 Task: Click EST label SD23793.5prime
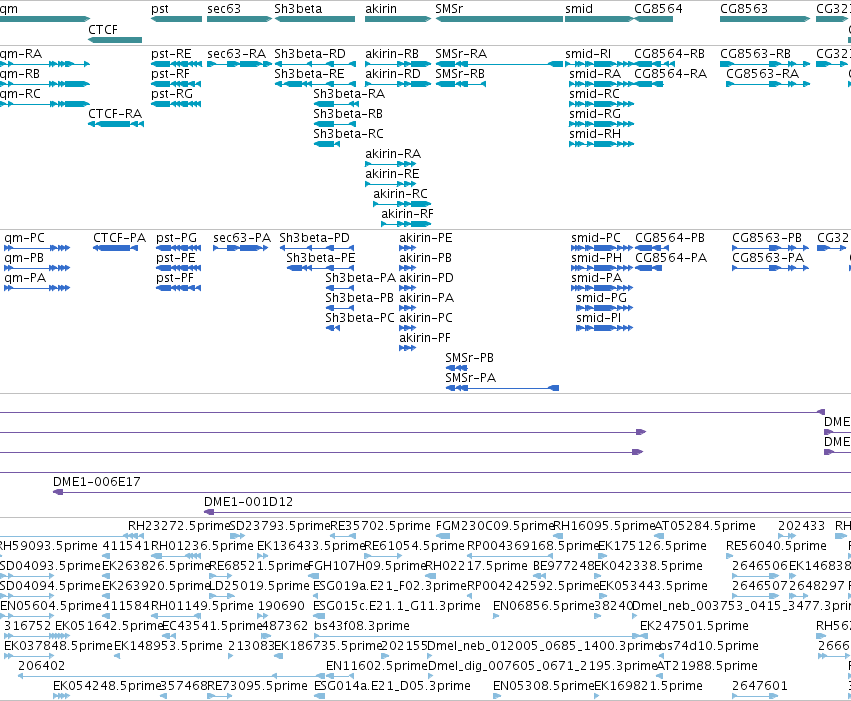(280, 526)
